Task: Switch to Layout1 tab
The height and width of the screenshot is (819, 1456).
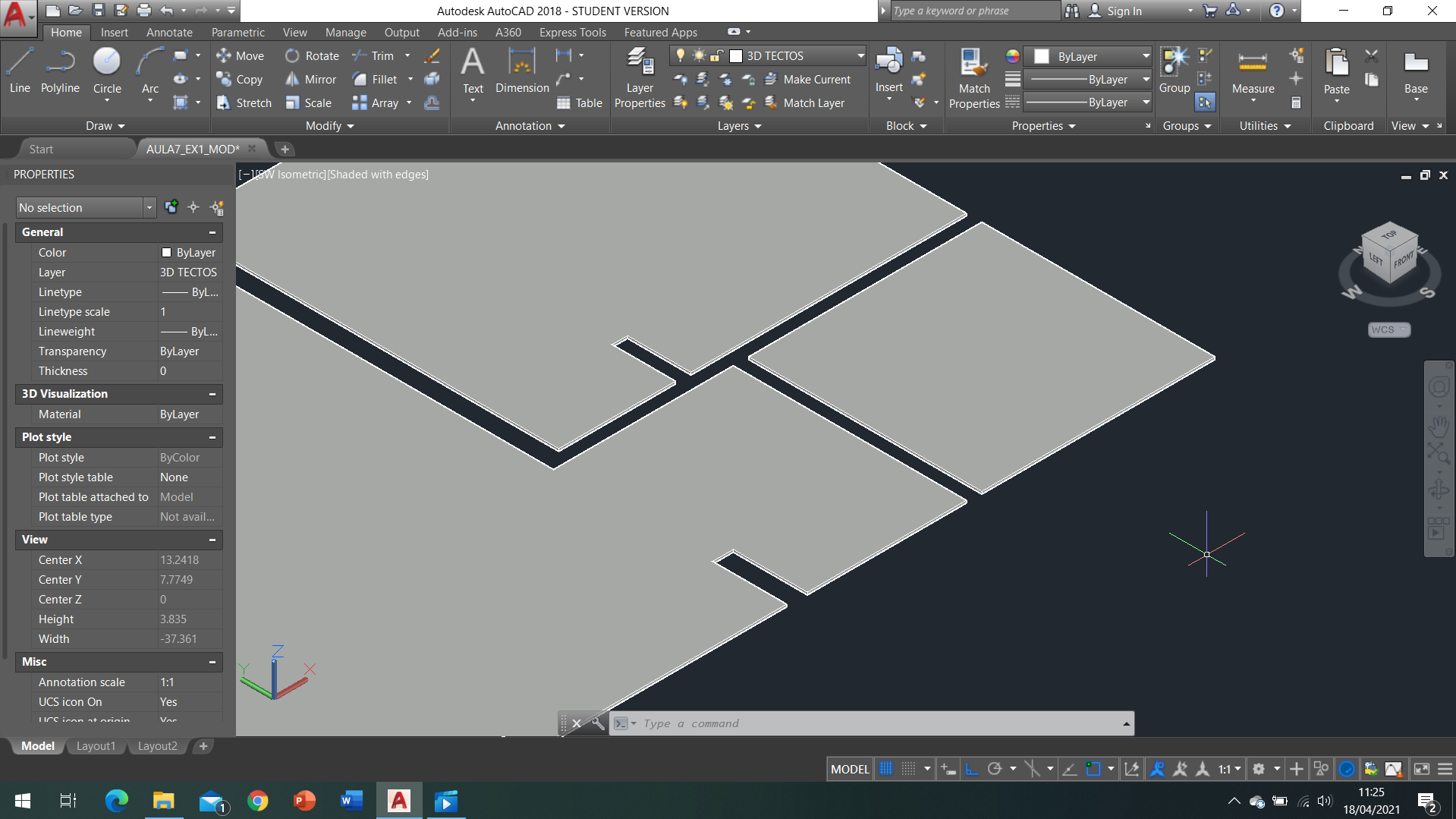Action: (x=96, y=746)
